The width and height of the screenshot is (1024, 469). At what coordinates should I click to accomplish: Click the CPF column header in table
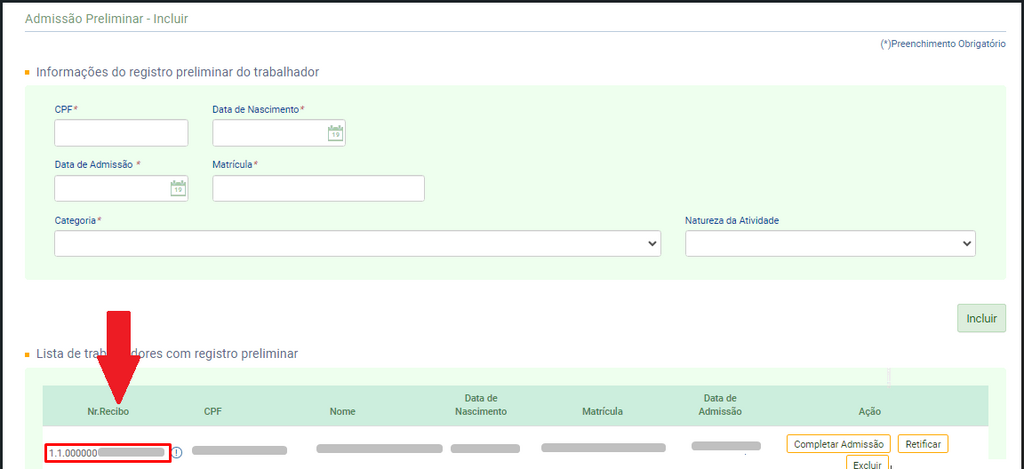click(212, 411)
